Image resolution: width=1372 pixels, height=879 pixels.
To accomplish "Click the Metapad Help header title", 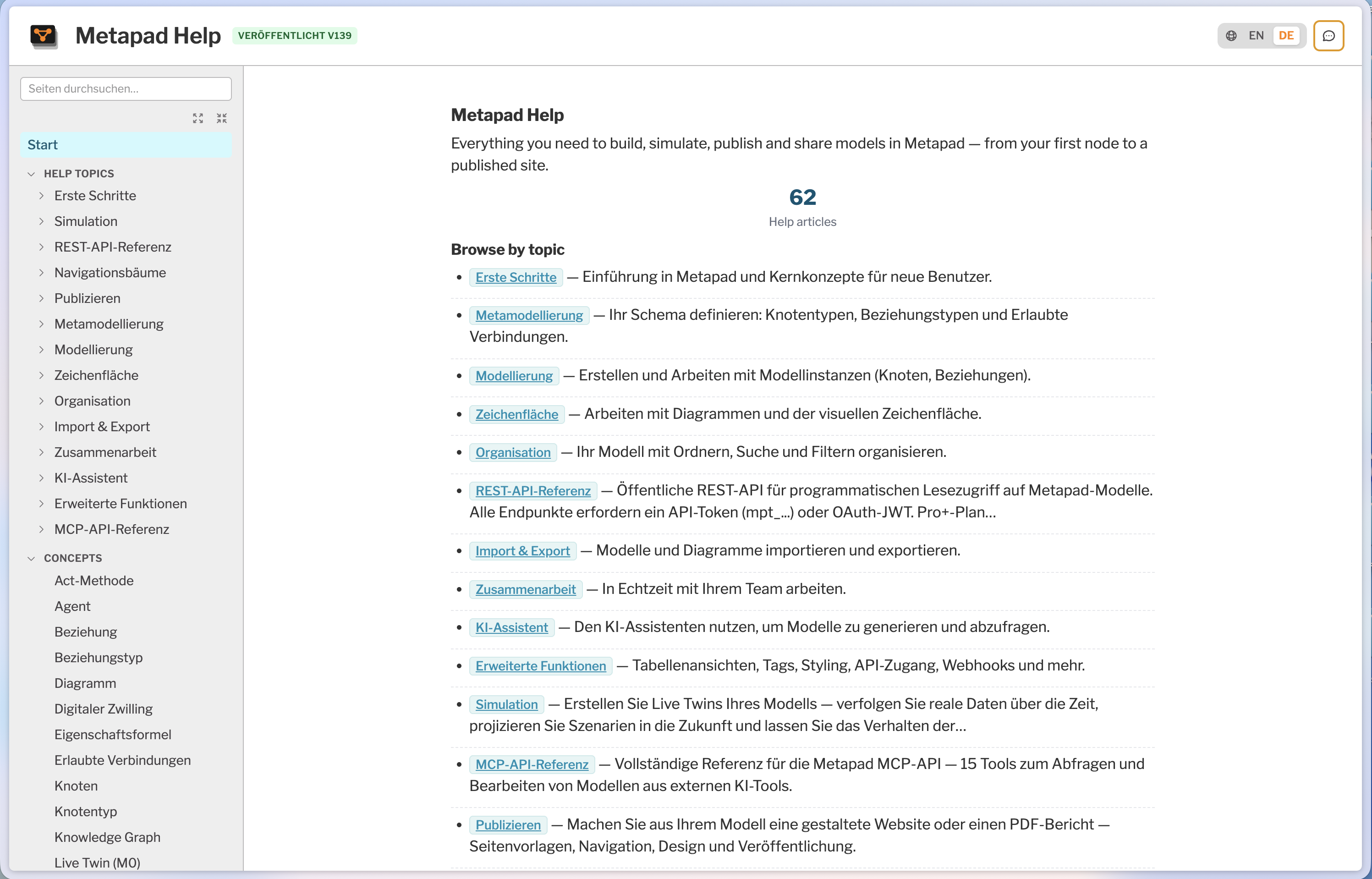I will tap(148, 35).
